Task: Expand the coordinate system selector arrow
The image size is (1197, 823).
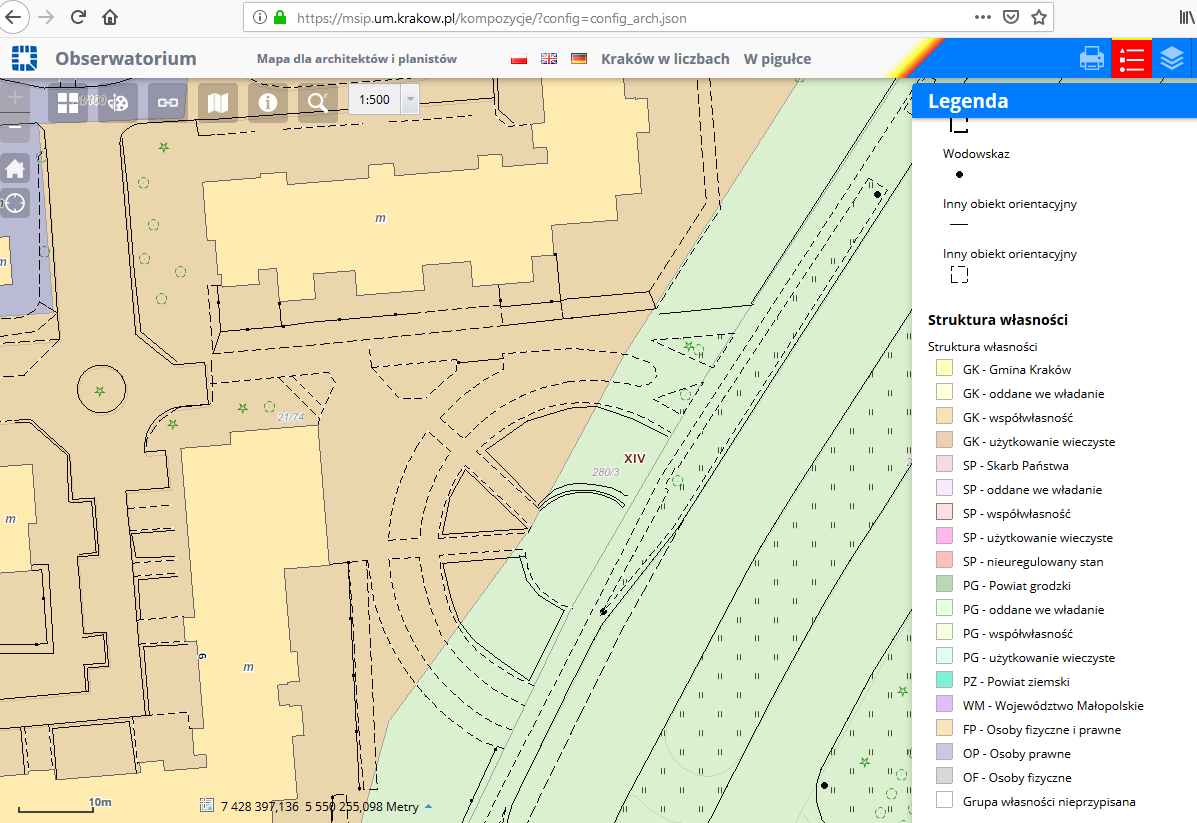Action: click(x=428, y=806)
